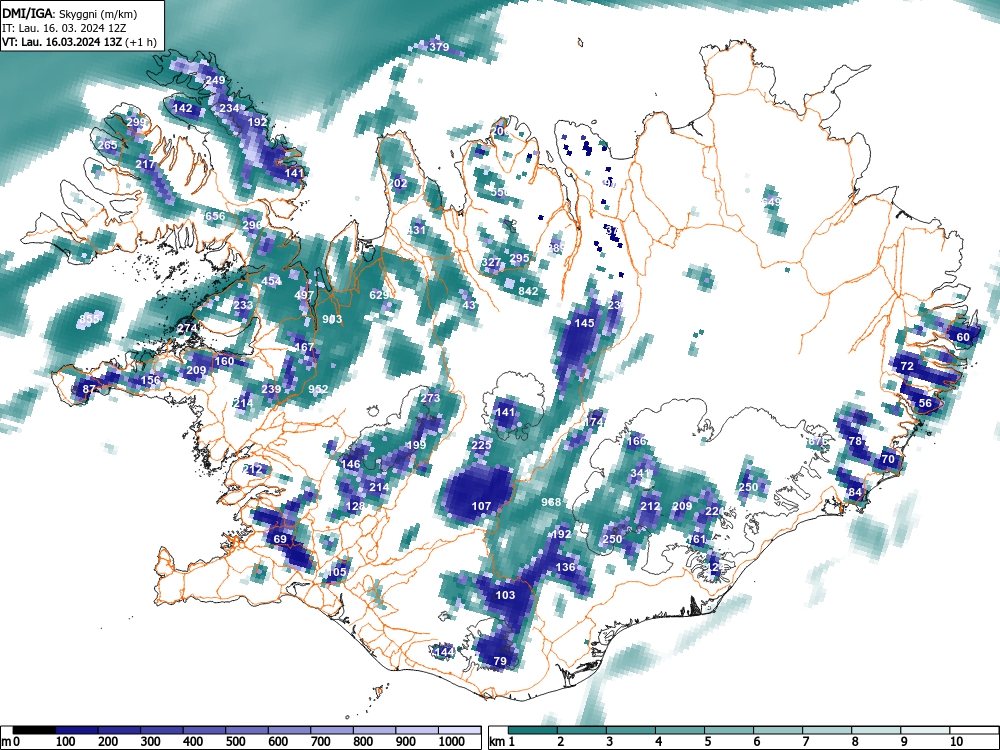Click the 167 visibility label
This screenshot has height=750, width=1000.
[x=304, y=347]
